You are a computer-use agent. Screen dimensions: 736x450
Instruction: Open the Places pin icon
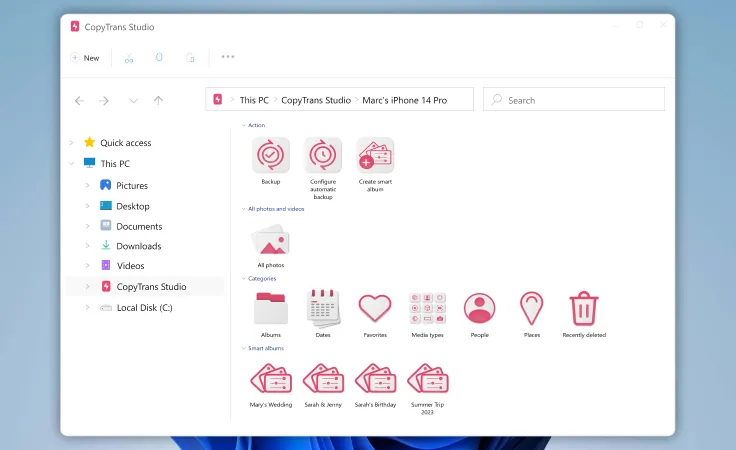pyautogui.click(x=532, y=308)
